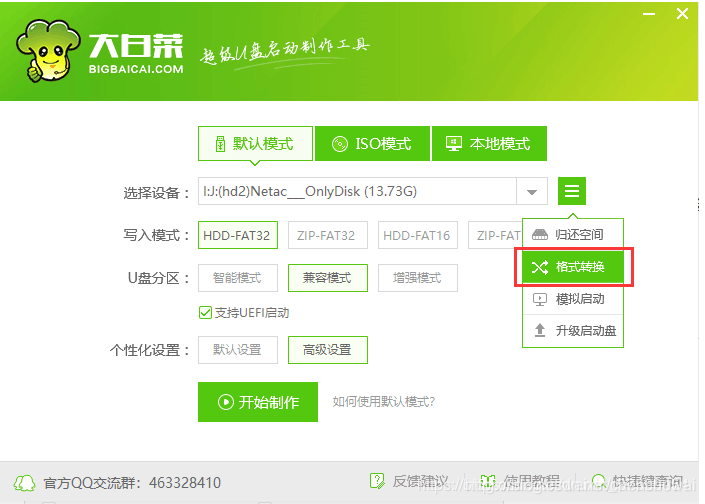Click the QQ group cloud icon
The width and height of the screenshot is (705, 504).
25,483
